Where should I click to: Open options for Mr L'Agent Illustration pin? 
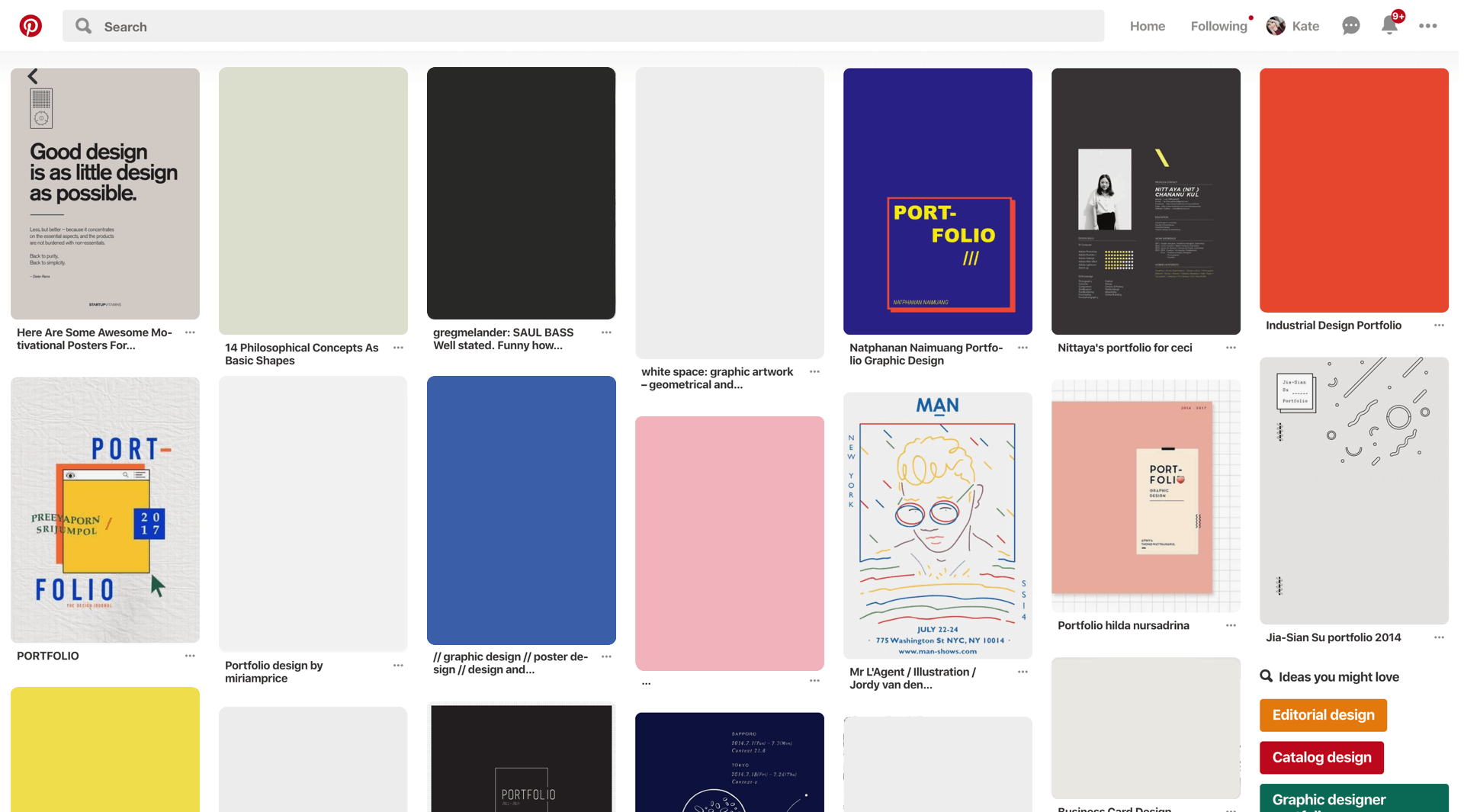click(1023, 672)
